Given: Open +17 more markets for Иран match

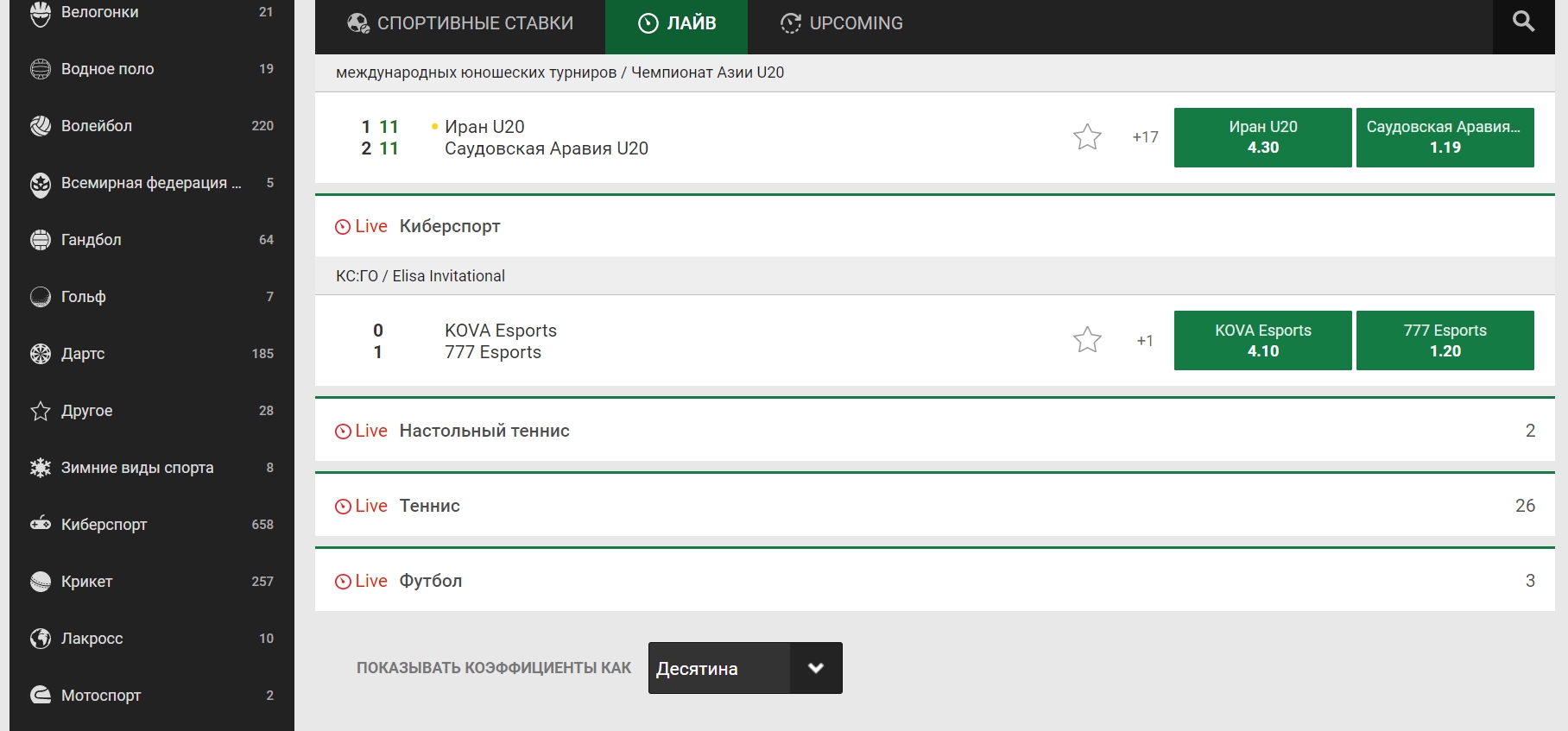Looking at the screenshot, I should tap(1145, 137).
